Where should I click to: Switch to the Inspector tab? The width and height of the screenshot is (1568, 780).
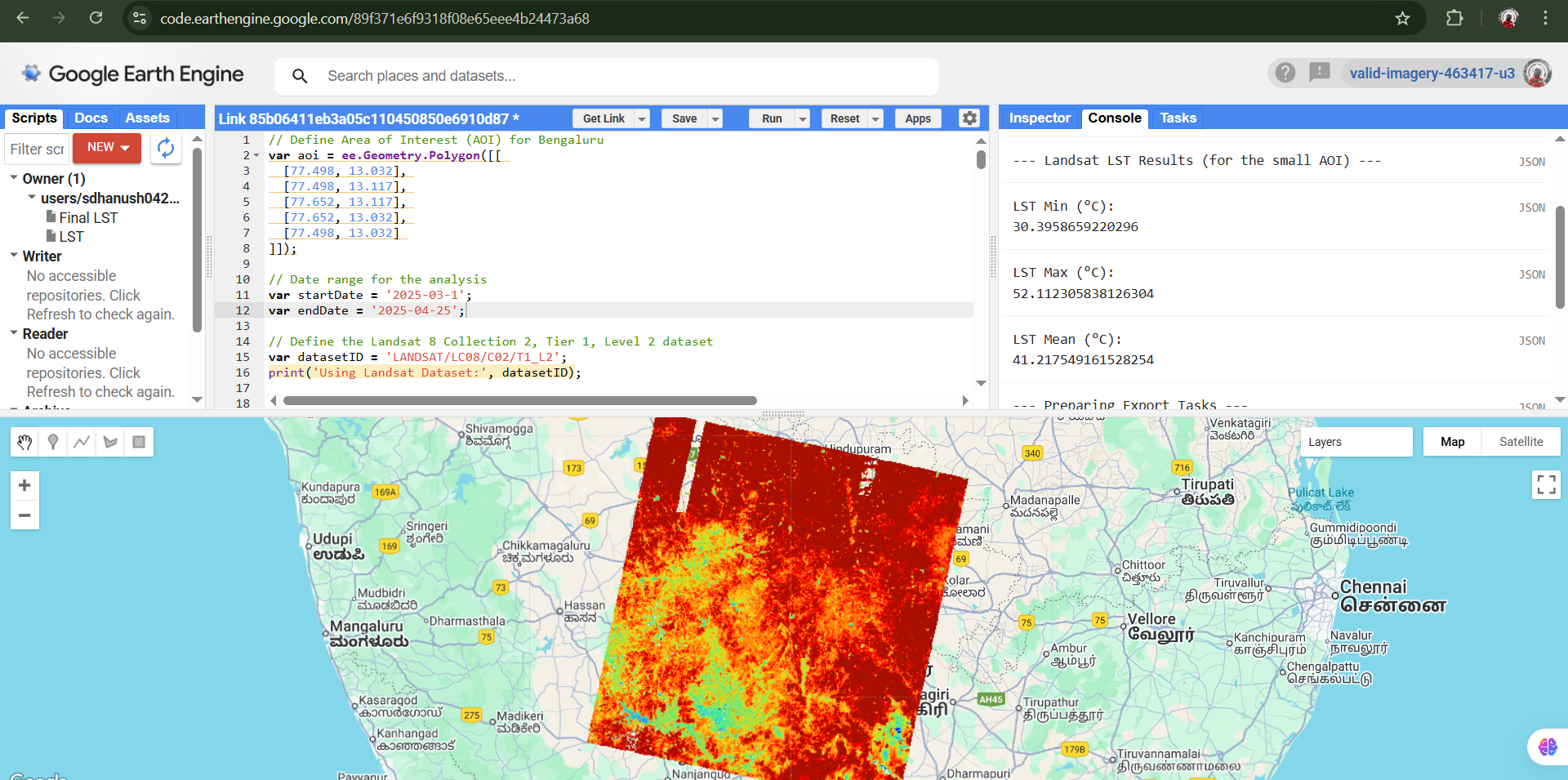pyautogui.click(x=1039, y=118)
